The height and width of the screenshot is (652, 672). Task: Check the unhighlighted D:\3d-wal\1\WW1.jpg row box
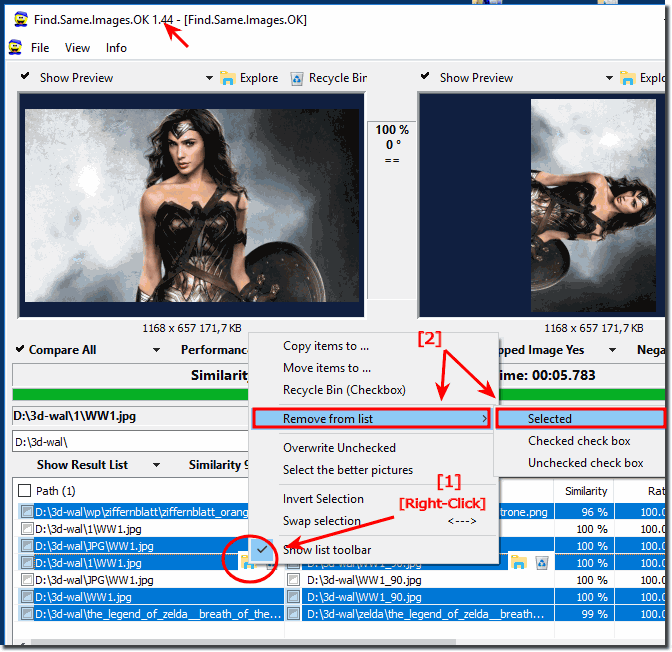coord(27,529)
